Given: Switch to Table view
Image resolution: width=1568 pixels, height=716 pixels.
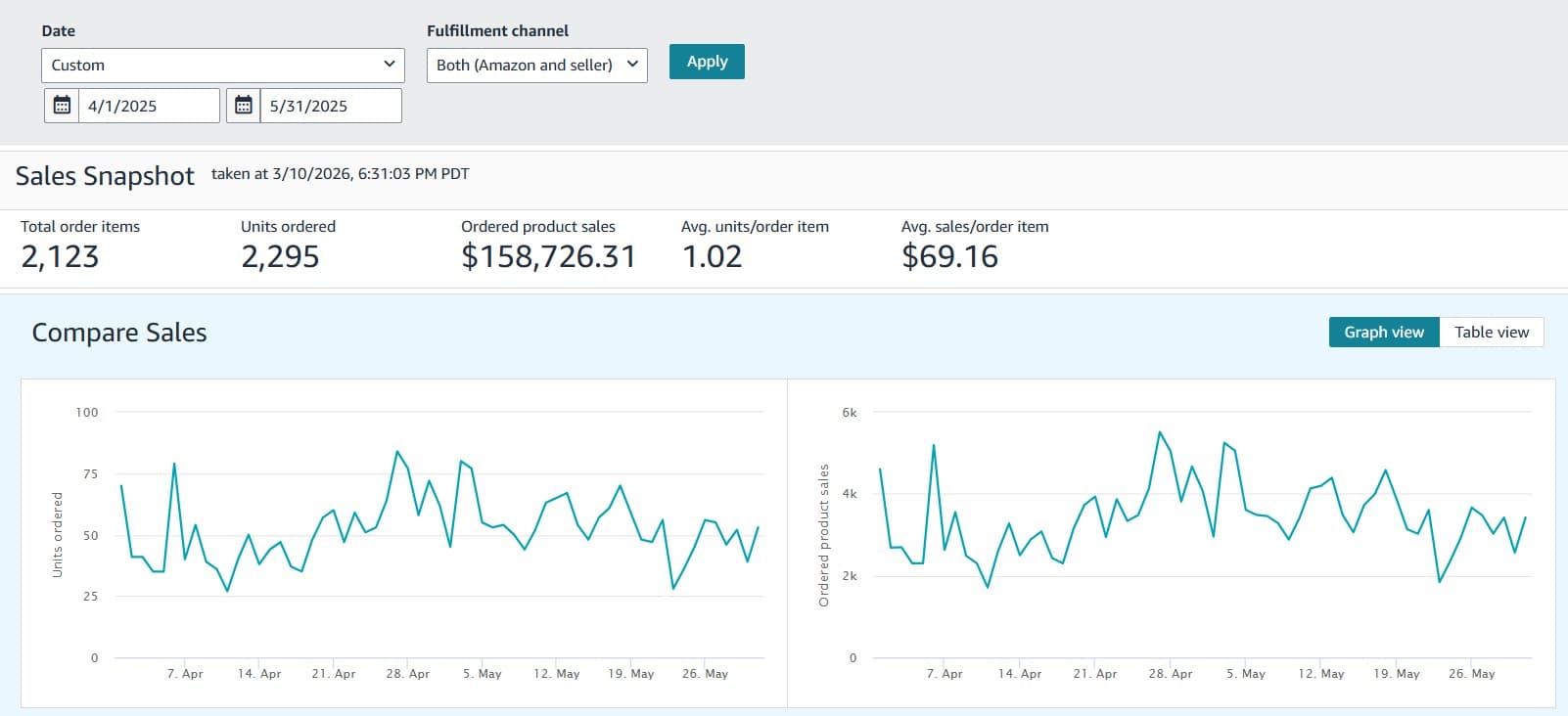Looking at the screenshot, I should [1491, 333].
